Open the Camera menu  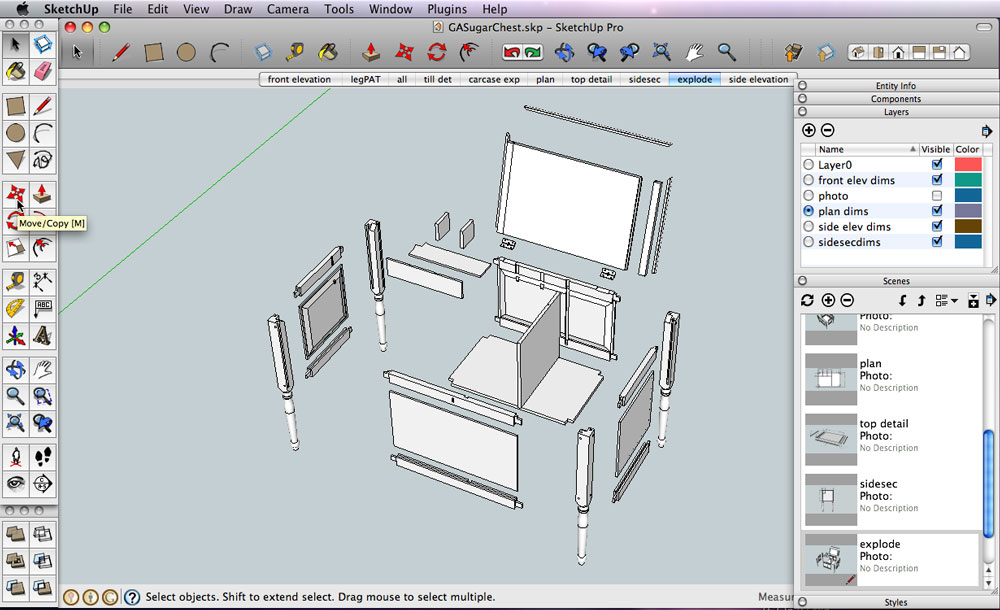[x=287, y=9]
